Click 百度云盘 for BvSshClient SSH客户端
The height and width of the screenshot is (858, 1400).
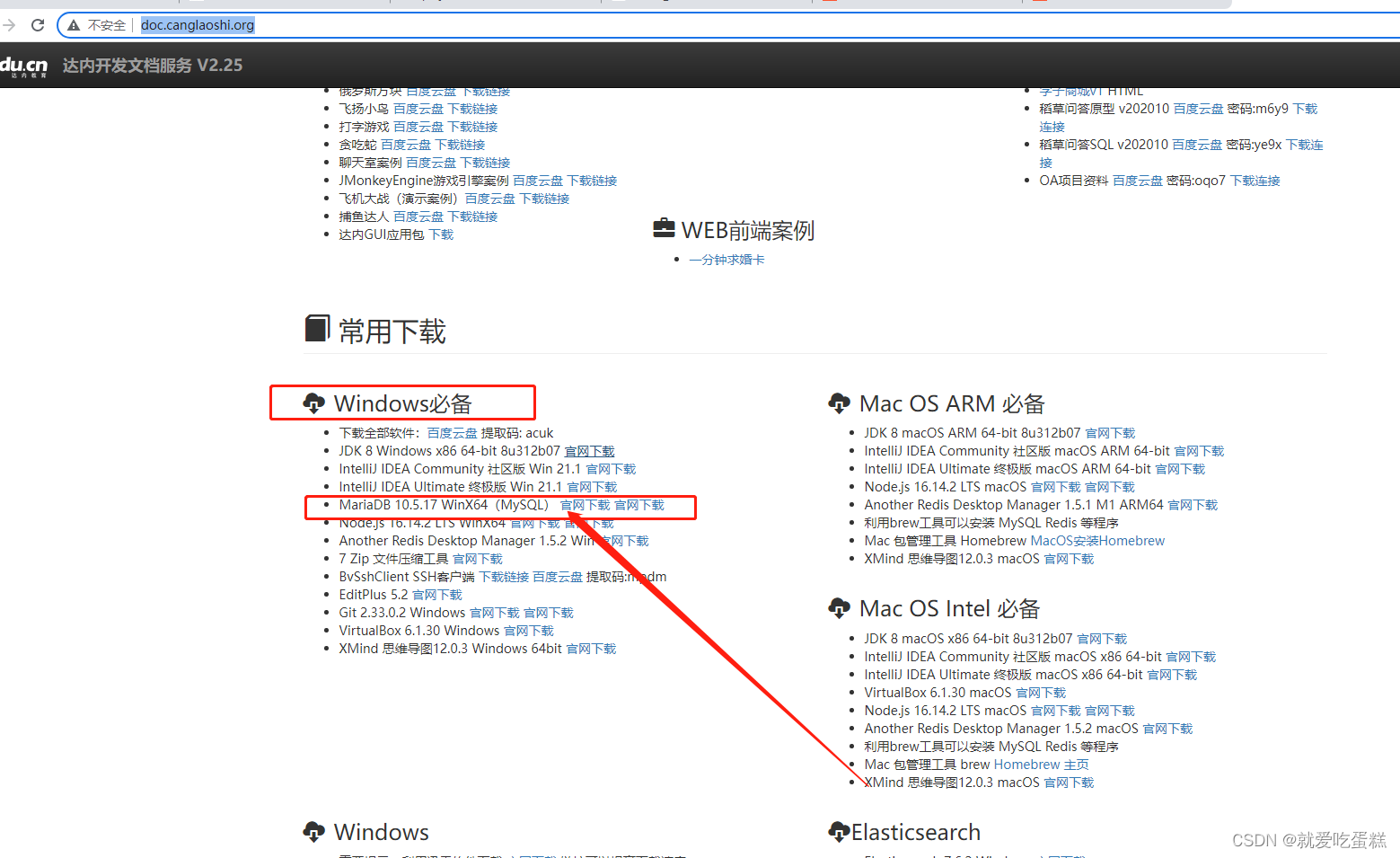point(558,577)
